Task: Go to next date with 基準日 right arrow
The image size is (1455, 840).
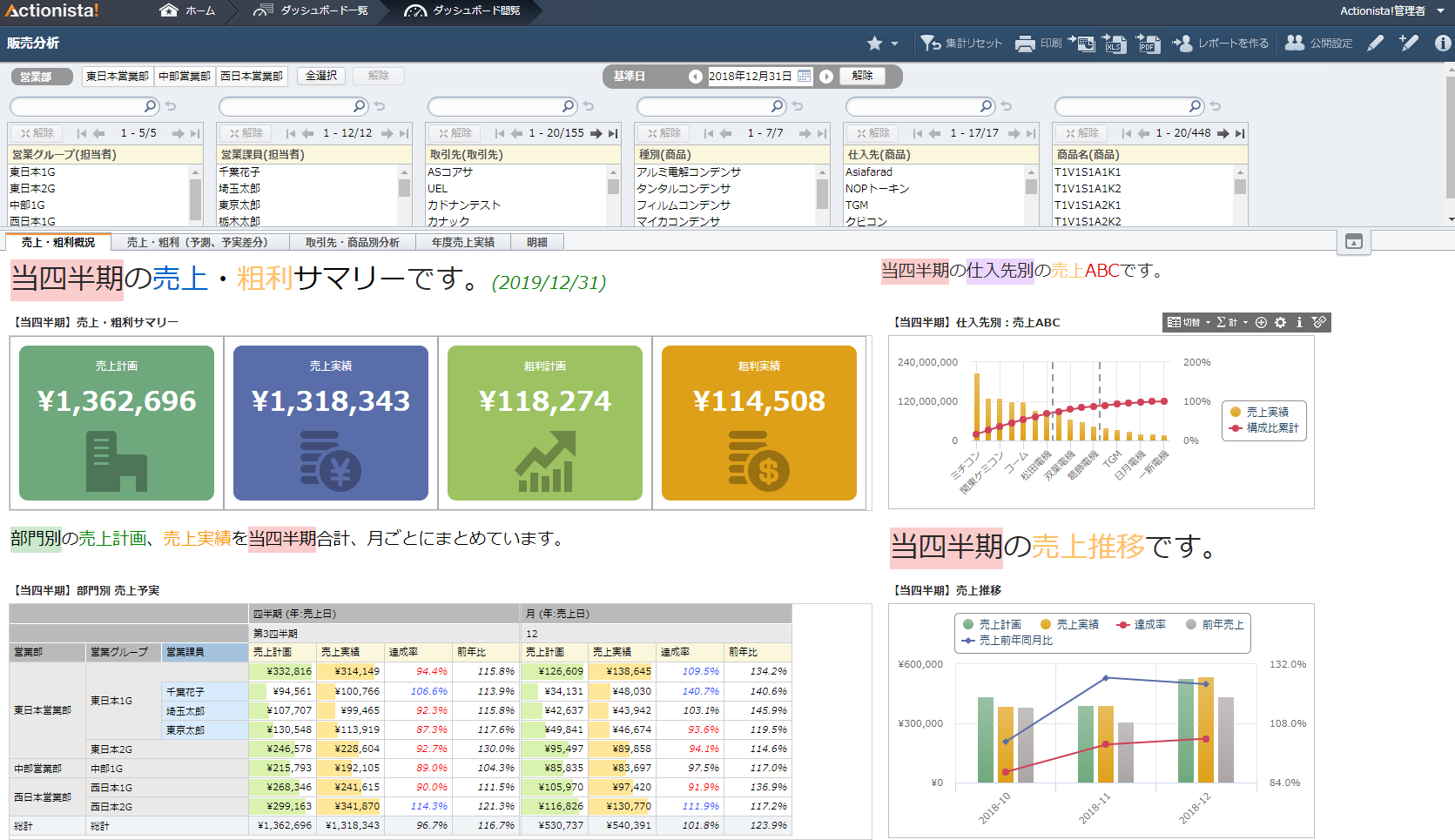Action: [x=826, y=77]
